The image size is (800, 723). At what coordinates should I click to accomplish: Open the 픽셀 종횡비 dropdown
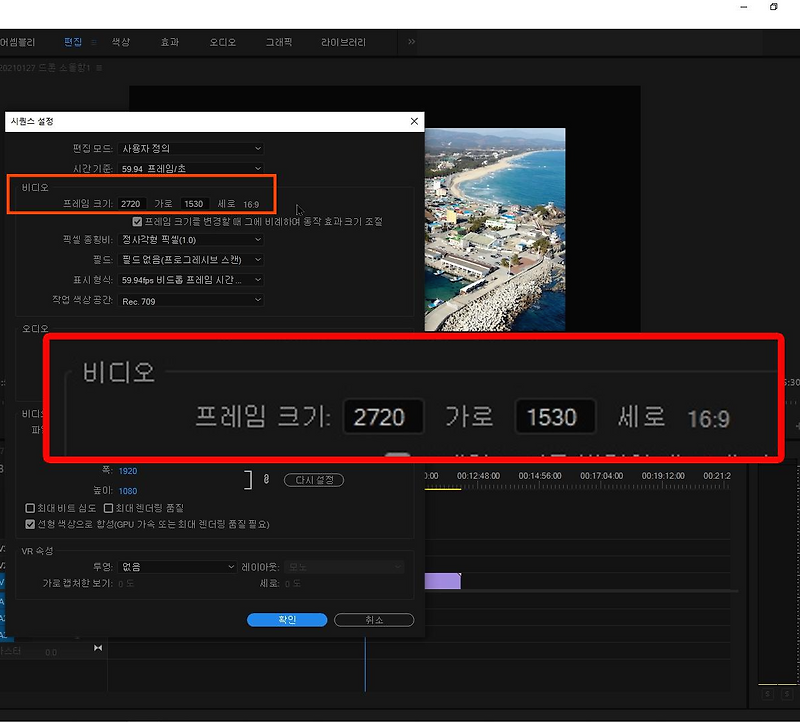point(190,238)
